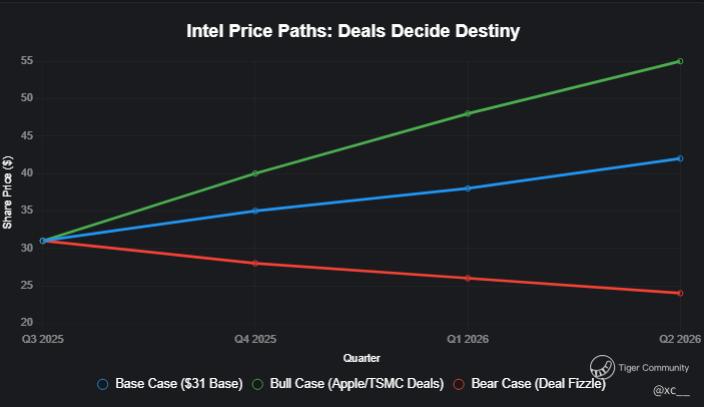
Task: Toggle the Base Case legend entry
Action: [x=170, y=384]
